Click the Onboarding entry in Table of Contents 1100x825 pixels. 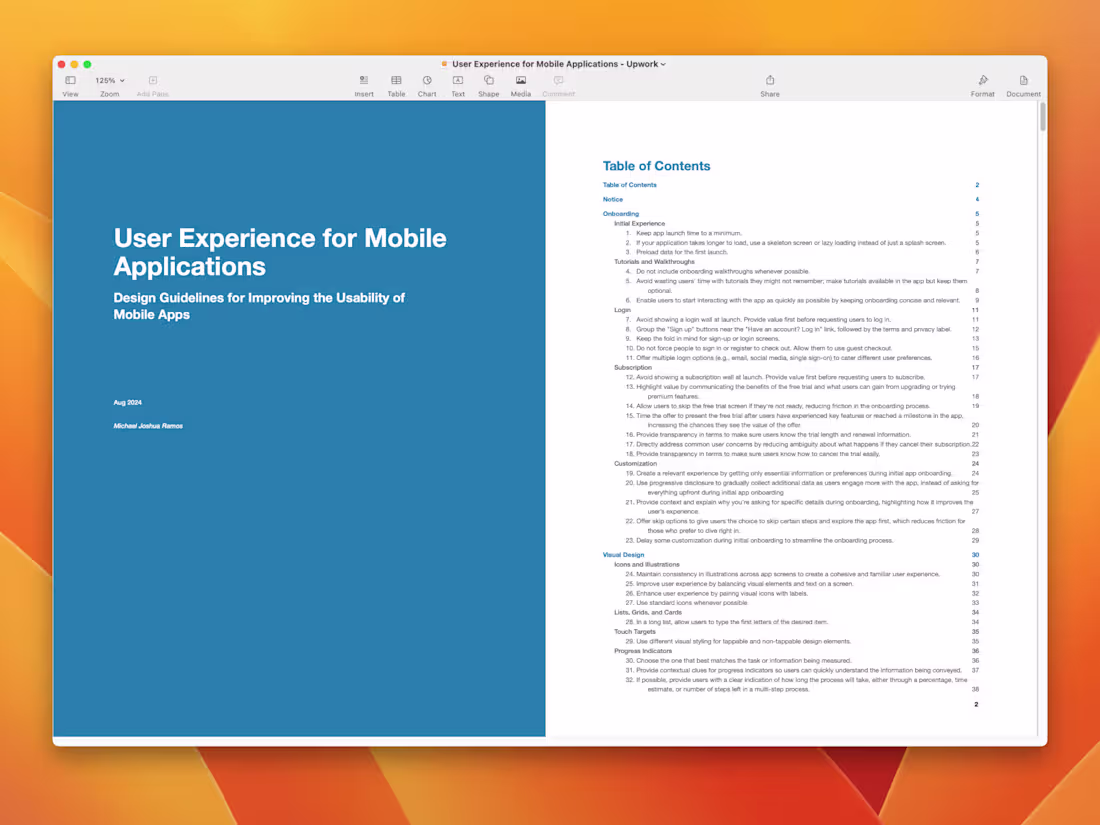(621, 213)
